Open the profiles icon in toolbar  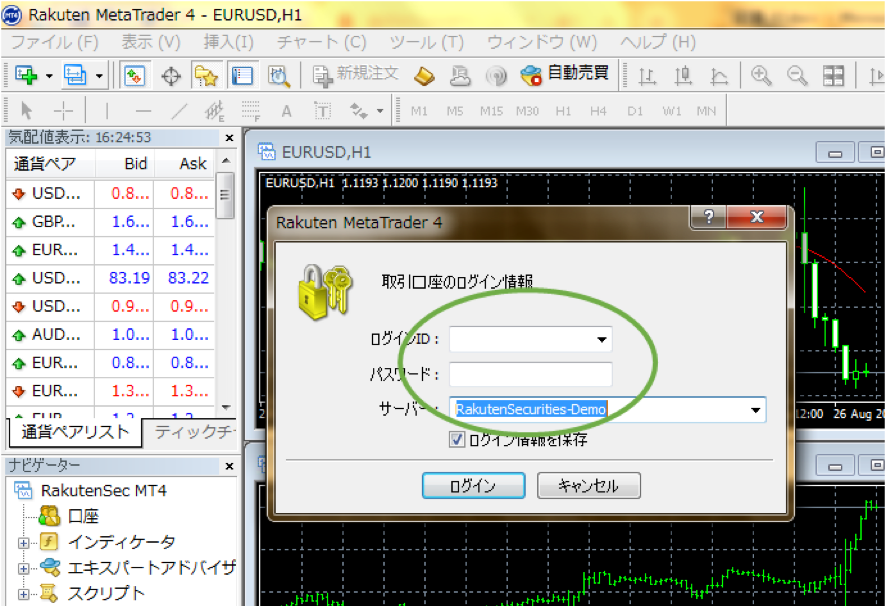[x=75, y=75]
